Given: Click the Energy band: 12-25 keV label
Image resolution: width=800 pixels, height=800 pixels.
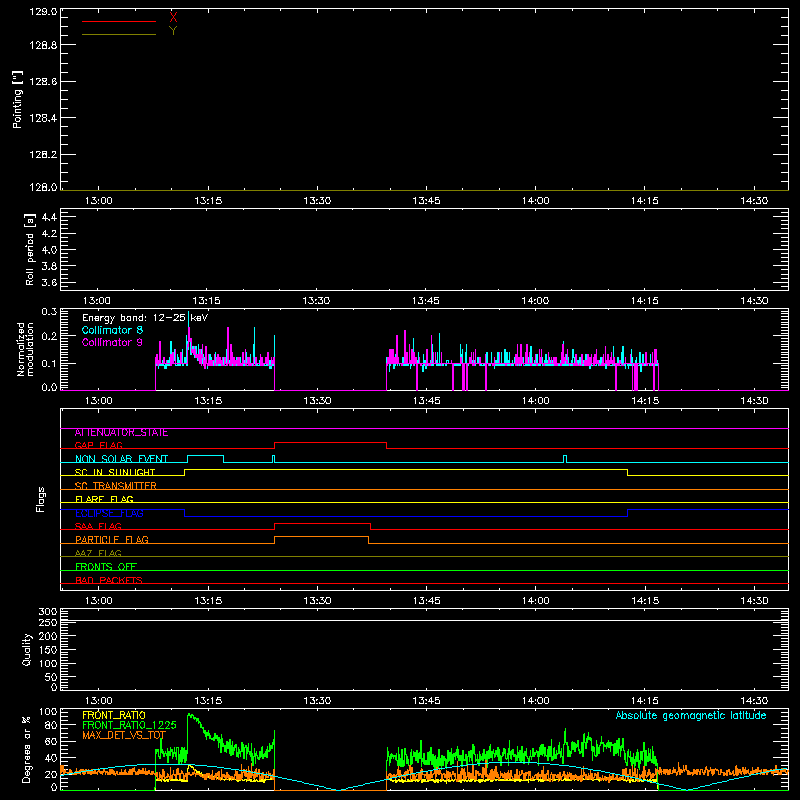Looking at the screenshot, I should pos(145,318).
